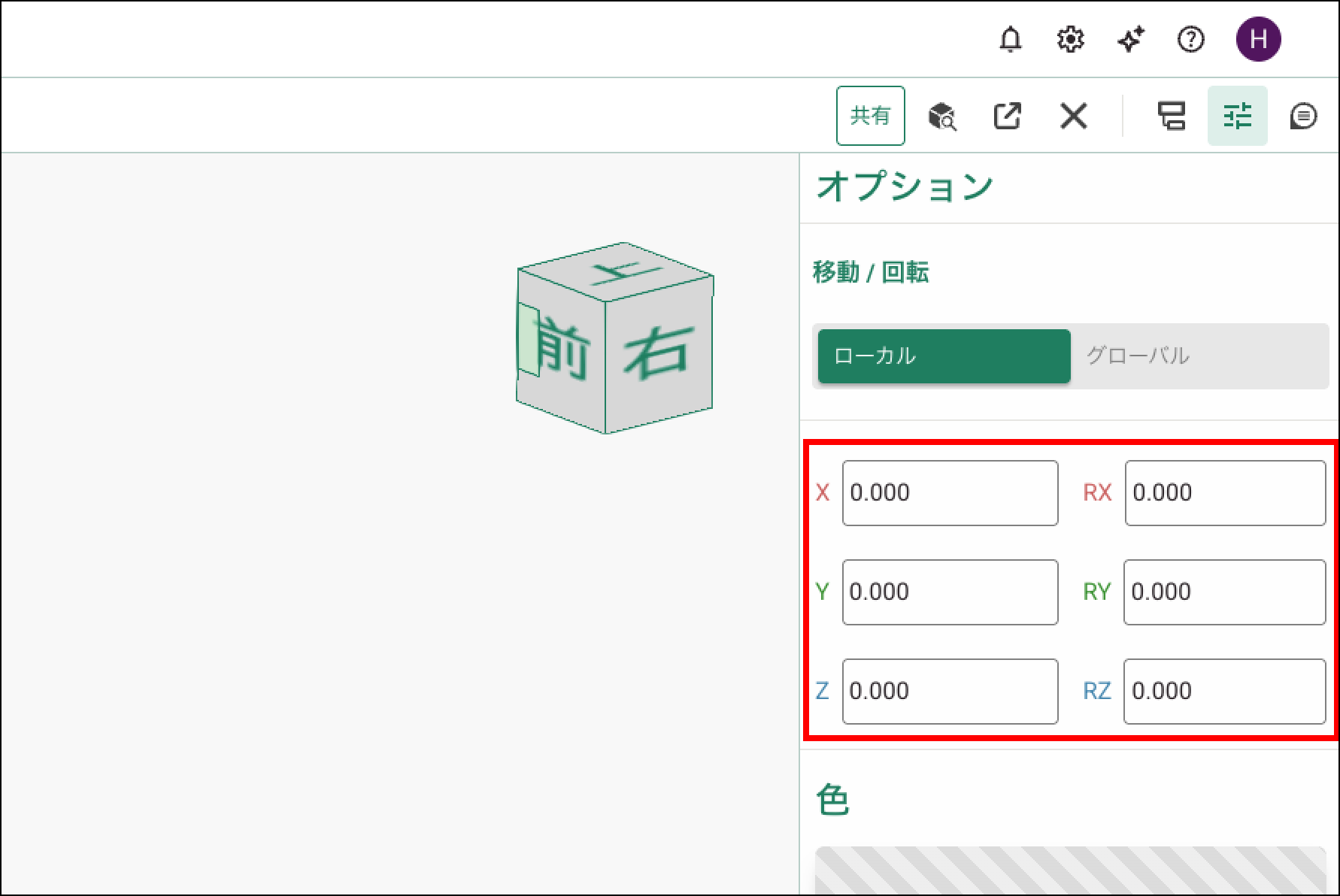This screenshot has width=1340, height=896.
Task: Open help with the question mark icon
Action: pos(1190,39)
